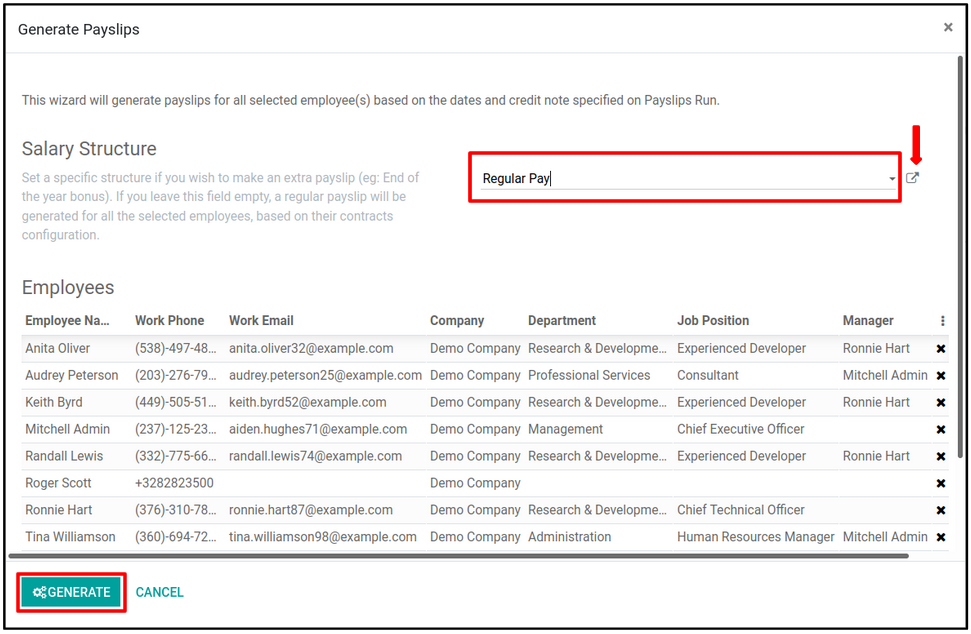The width and height of the screenshot is (971, 634).
Task: Select employee name Tina Williamson
Action: point(71,537)
